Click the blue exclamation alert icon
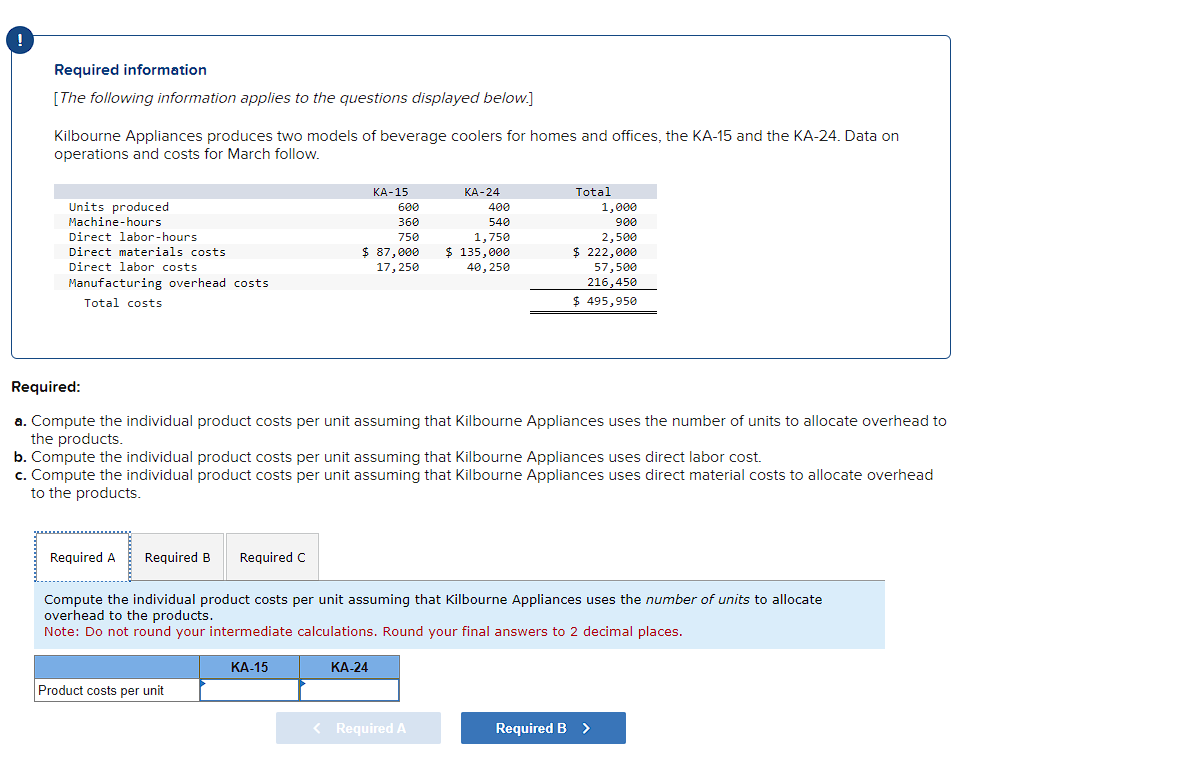This screenshot has height=777, width=1190. pyautogui.click(x=20, y=39)
